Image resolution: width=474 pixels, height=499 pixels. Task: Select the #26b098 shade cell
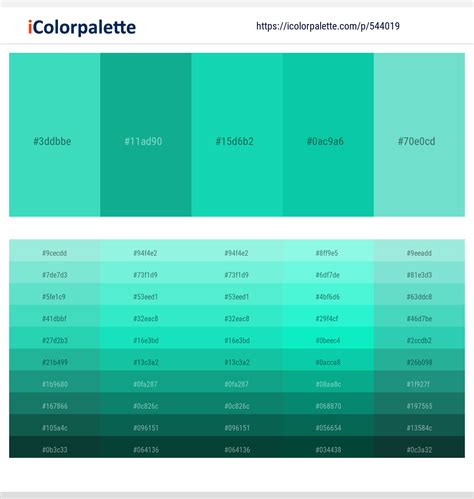click(x=419, y=362)
